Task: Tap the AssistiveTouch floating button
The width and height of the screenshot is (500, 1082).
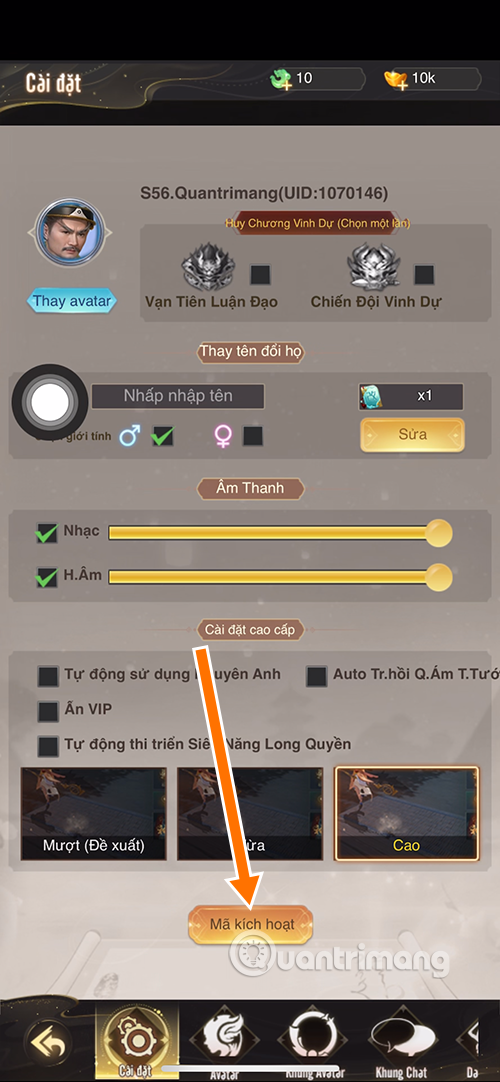Action: click(x=50, y=402)
